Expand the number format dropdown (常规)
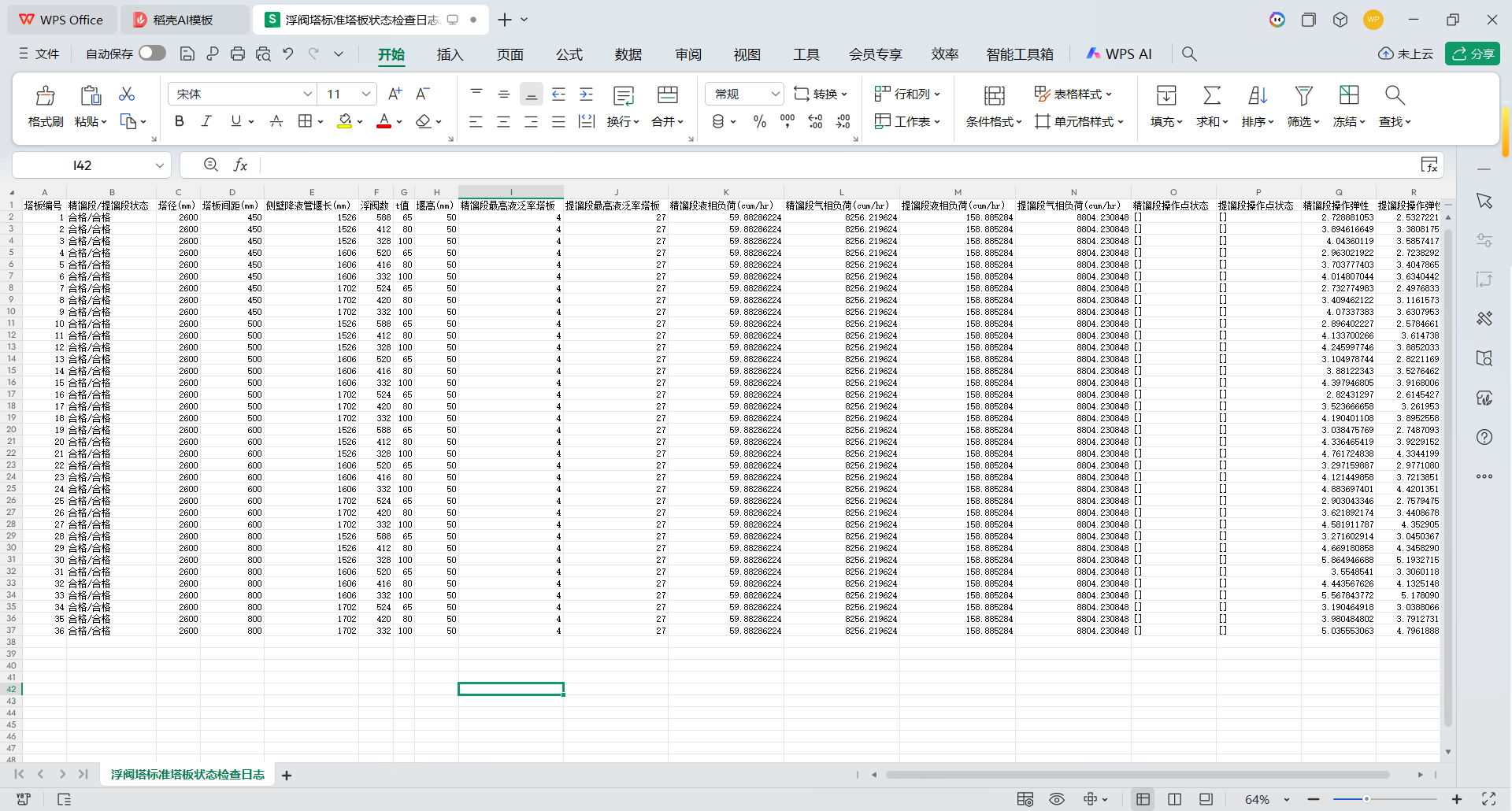The image size is (1512, 811). click(775, 94)
